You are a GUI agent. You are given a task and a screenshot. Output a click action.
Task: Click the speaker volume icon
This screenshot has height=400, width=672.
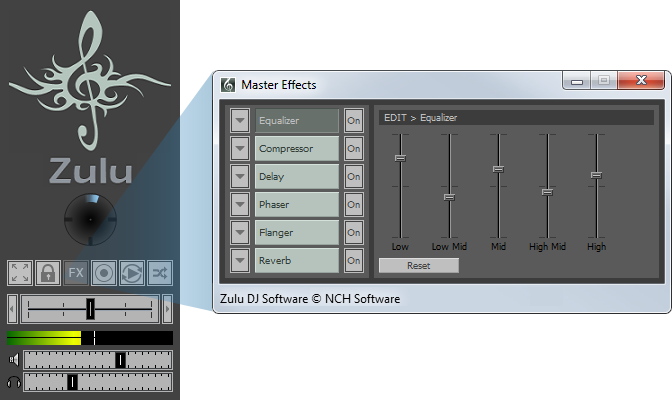pos(14,359)
